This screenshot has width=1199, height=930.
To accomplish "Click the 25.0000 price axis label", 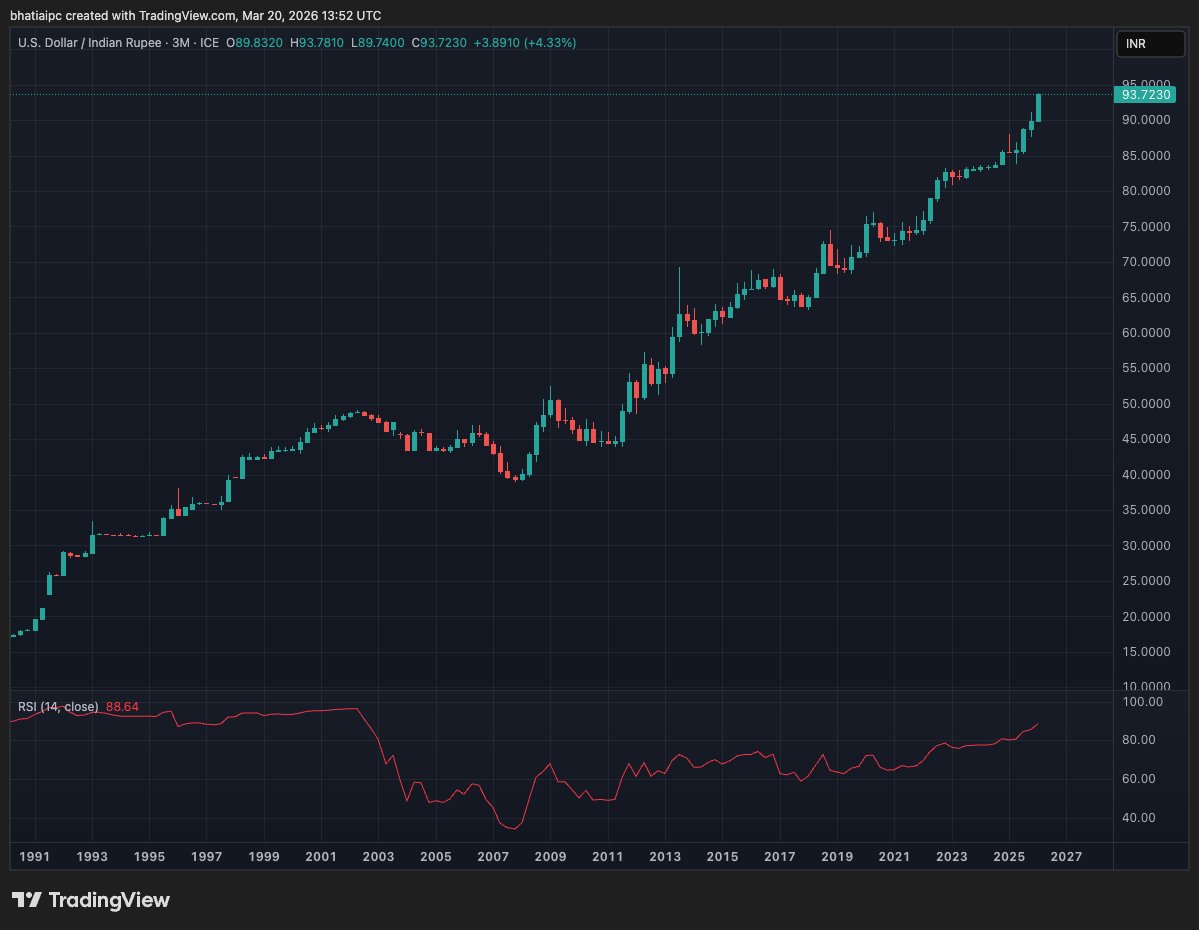I will [1146, 581].
